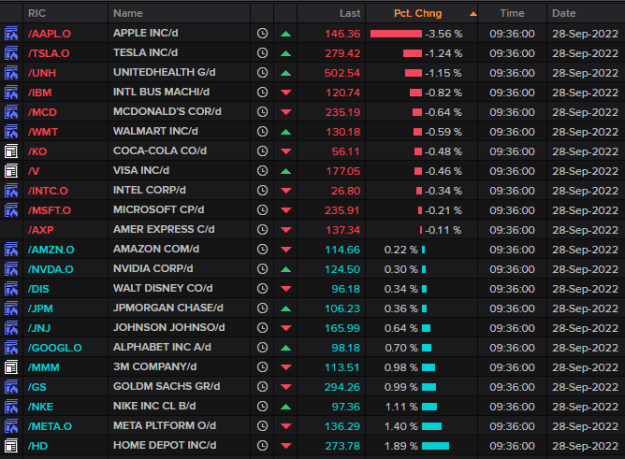Click the red -1.24 % Tesla change bar
This screenshot has height=459, width=625.
click(x=412, y=53)
